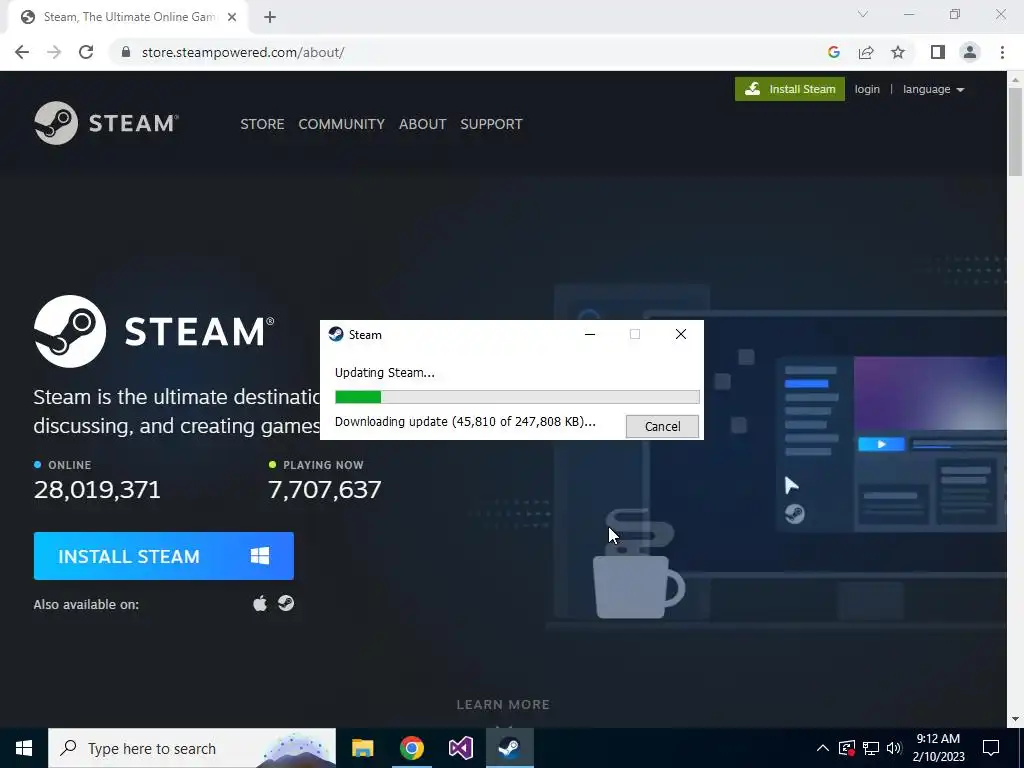The height and width of the screenshot is (768, 1024).
Task: Click the security tray icon with red dot
Action: coord(847,748)
